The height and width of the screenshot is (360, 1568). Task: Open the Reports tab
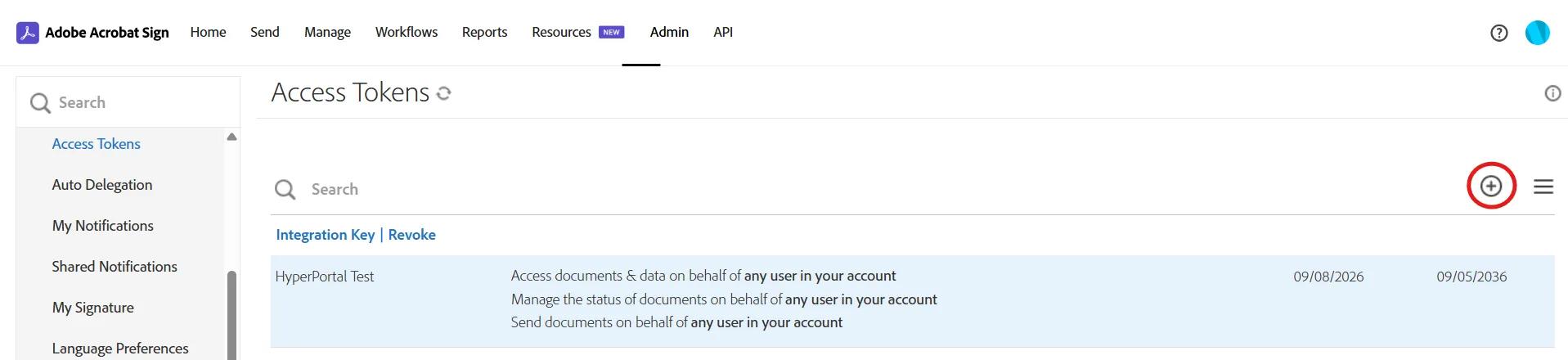(484, 32)
